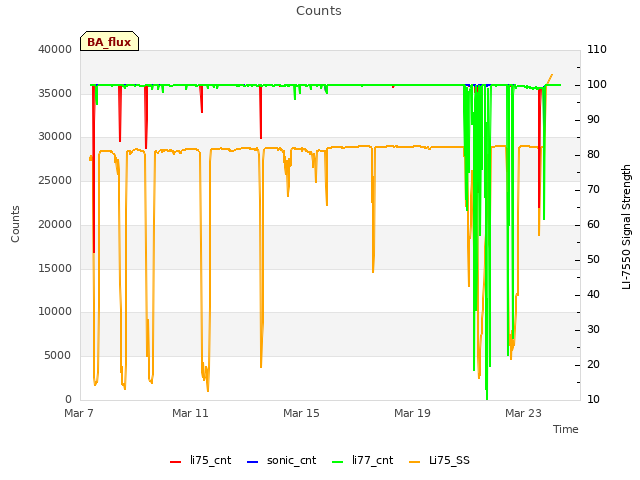Click the green li77_cnt legend swatch
This screenshot has width=640, height=480.
(x=338, y=462)
